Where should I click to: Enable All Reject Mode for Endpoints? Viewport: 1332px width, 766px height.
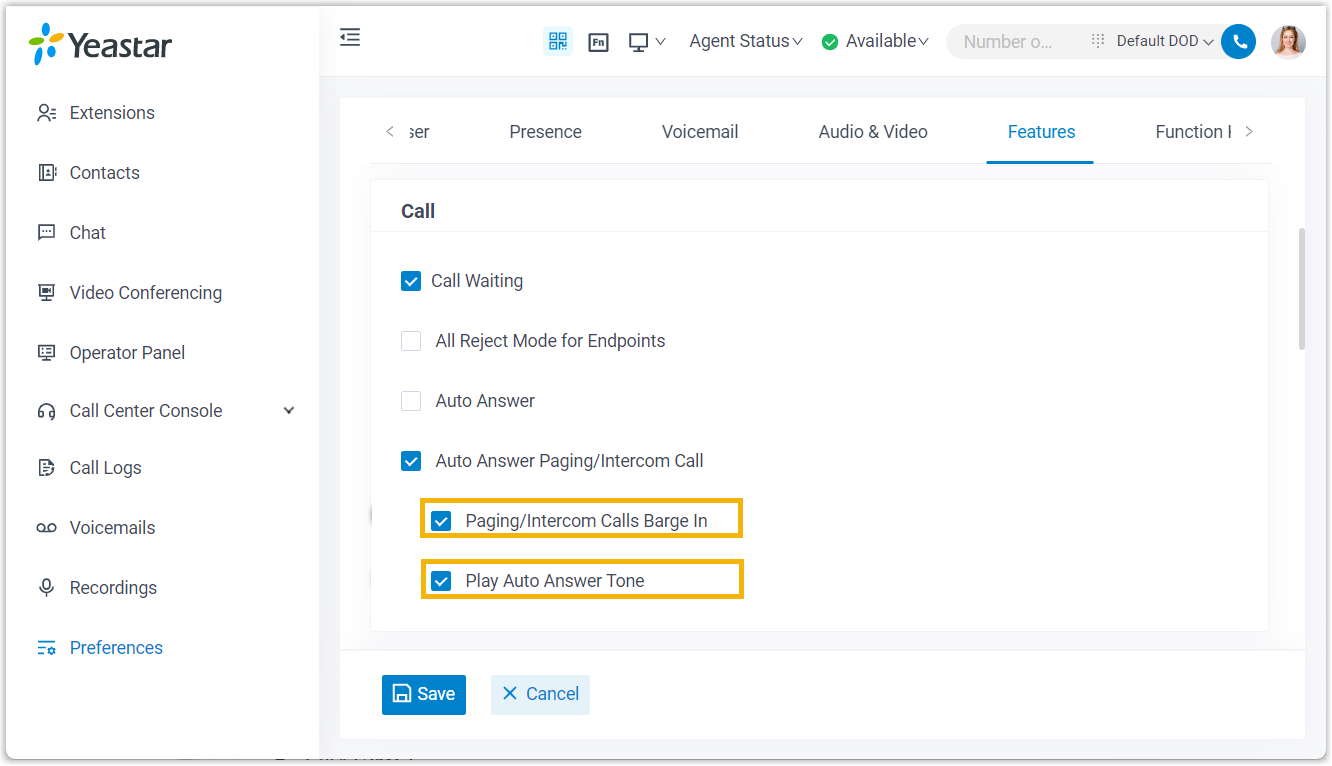pyautogui.click(x=411, y=341)
